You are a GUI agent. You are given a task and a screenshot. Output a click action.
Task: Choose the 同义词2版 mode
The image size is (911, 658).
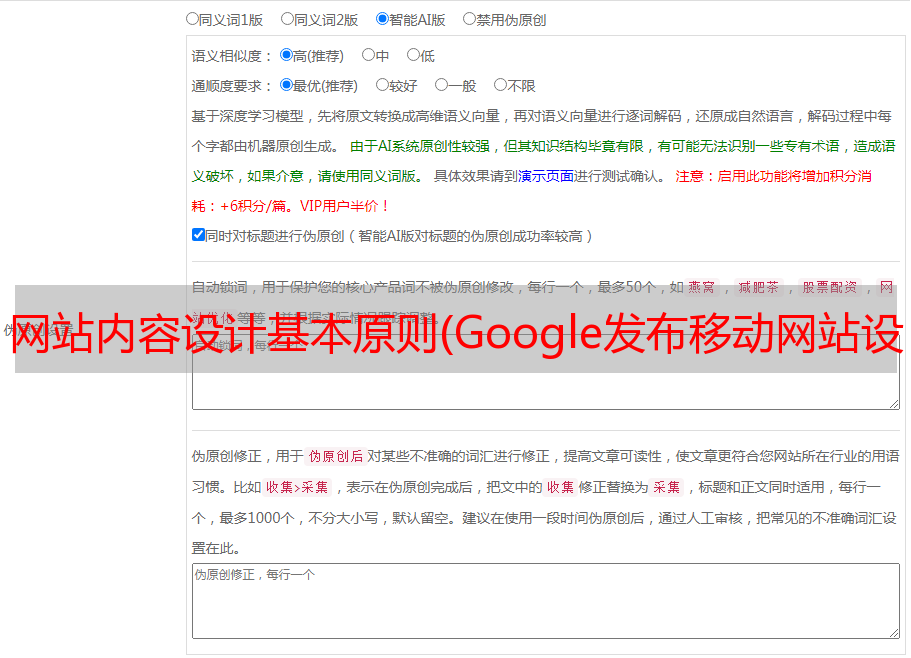point(287,19)
